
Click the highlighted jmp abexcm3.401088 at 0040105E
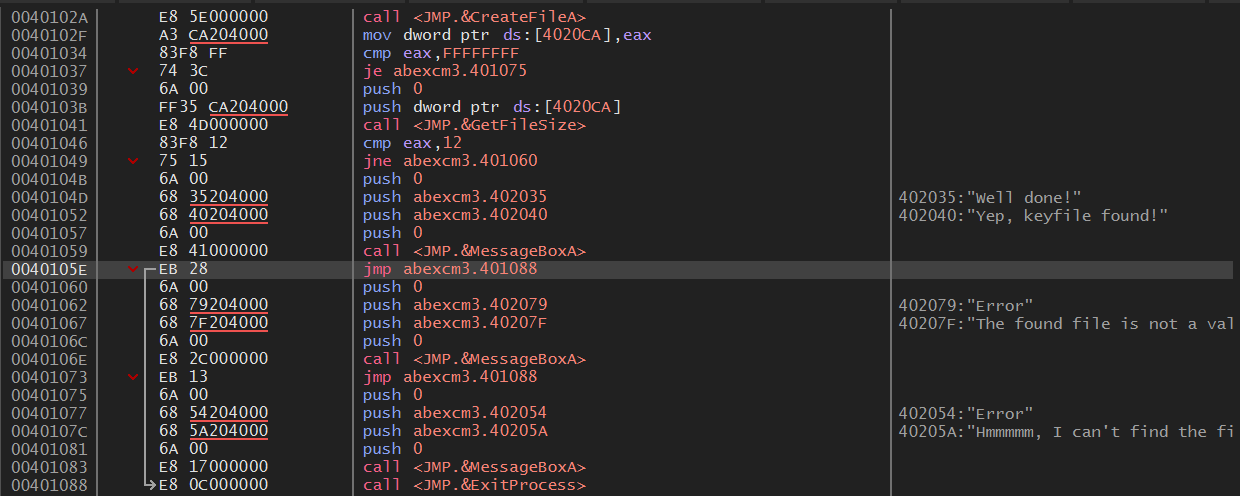coord(450,269)
